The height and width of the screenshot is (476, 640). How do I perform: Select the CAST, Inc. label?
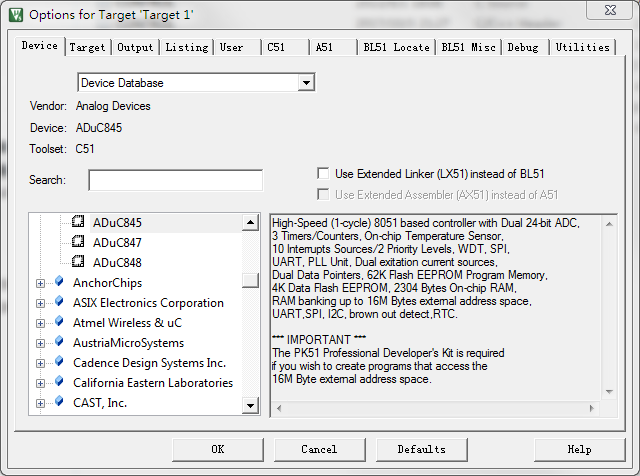point(100,403)
